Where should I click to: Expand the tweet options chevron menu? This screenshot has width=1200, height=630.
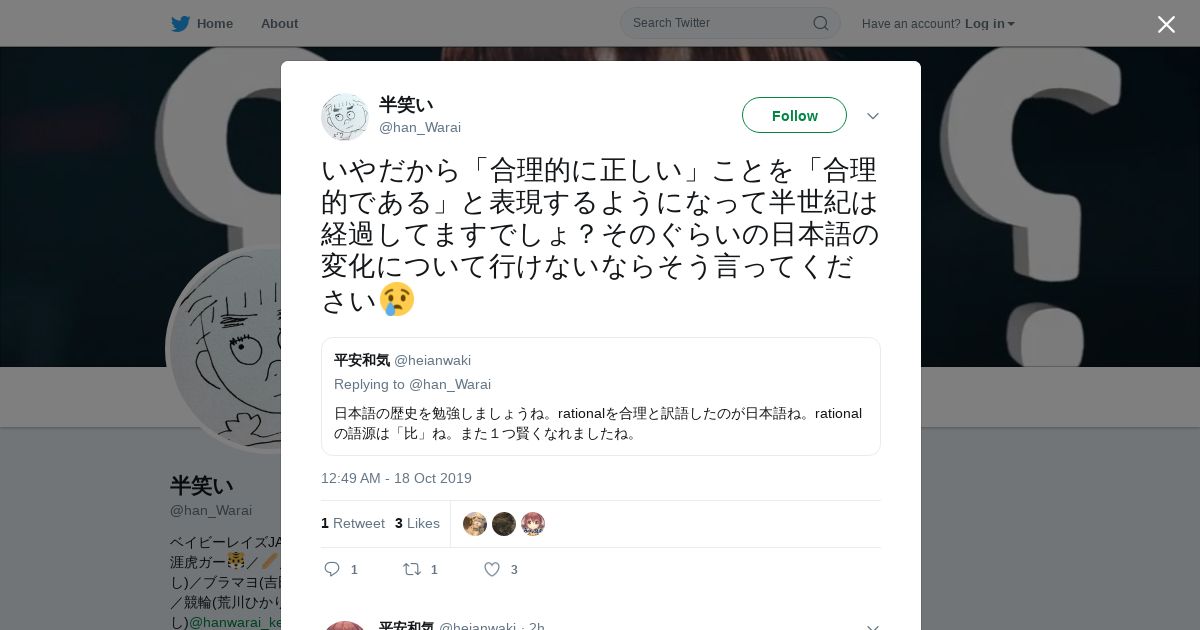point(873,116)
